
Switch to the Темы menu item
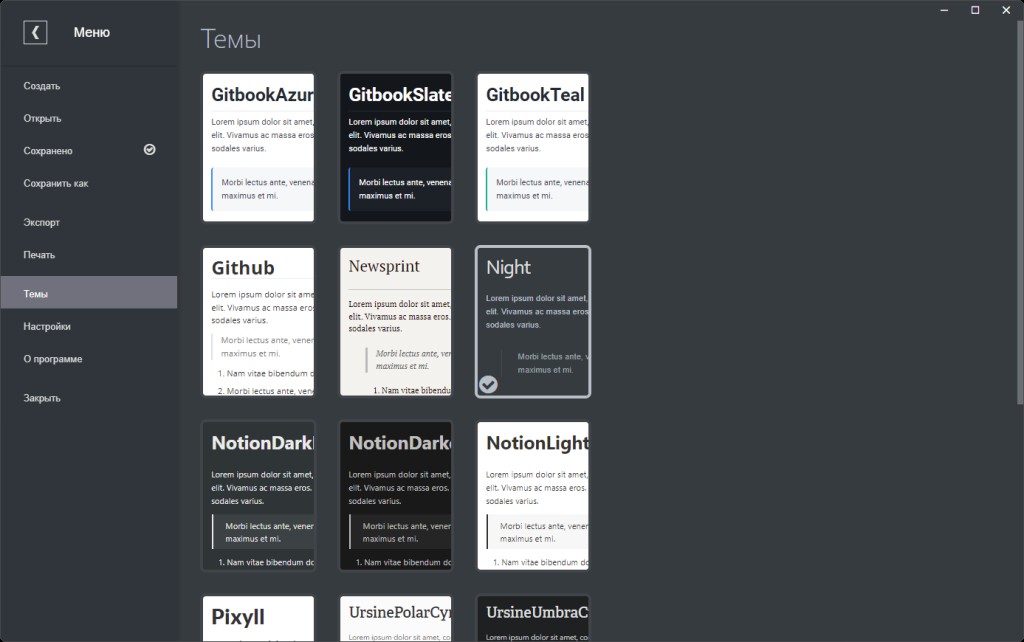(89, 293)
